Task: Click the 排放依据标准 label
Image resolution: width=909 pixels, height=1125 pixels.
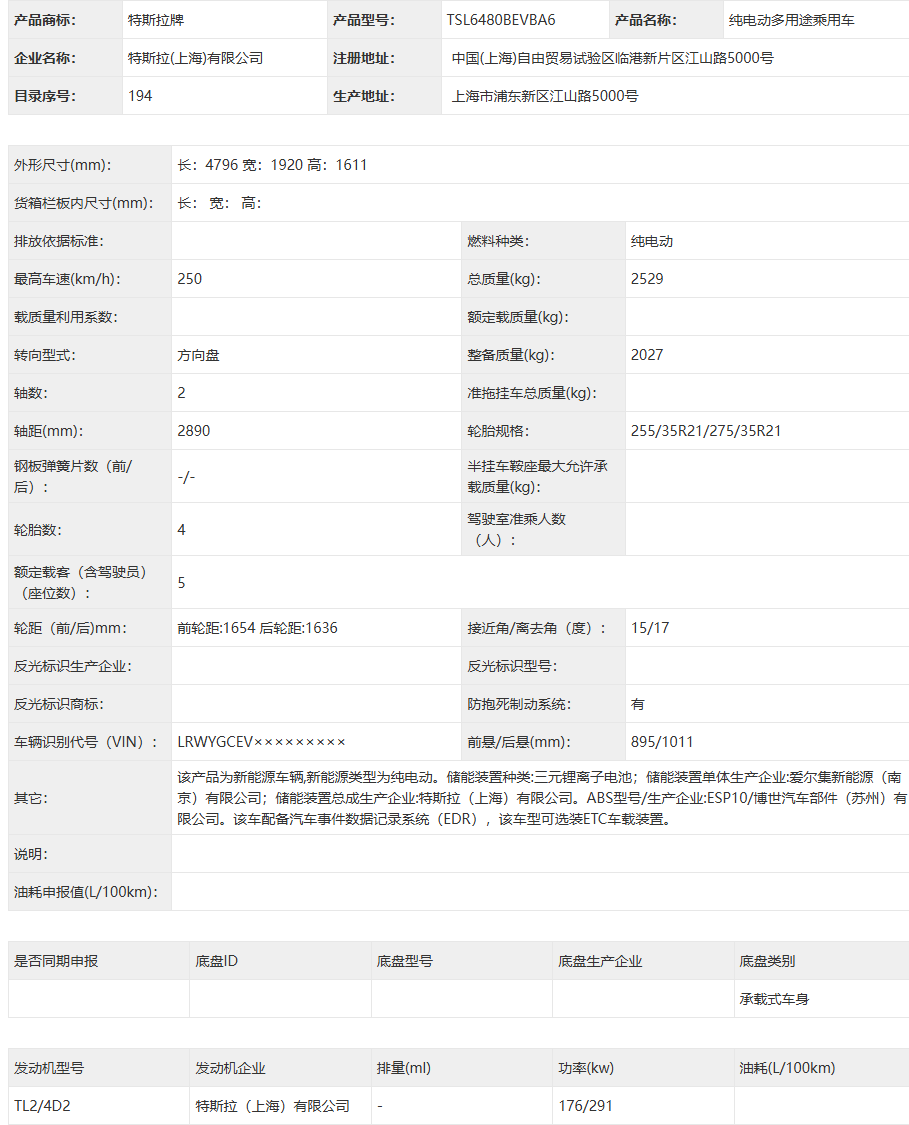Action: (59, 241)
